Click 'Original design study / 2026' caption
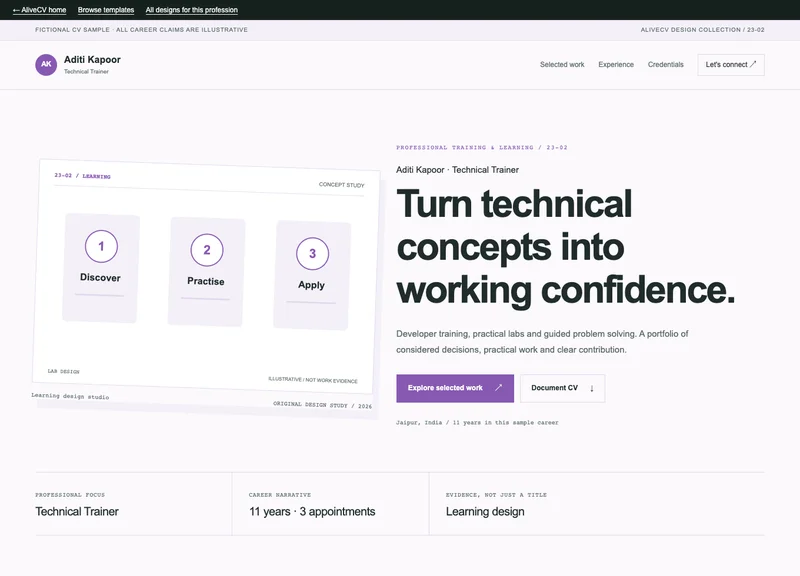The image size is (800, 576). point(322,405)
